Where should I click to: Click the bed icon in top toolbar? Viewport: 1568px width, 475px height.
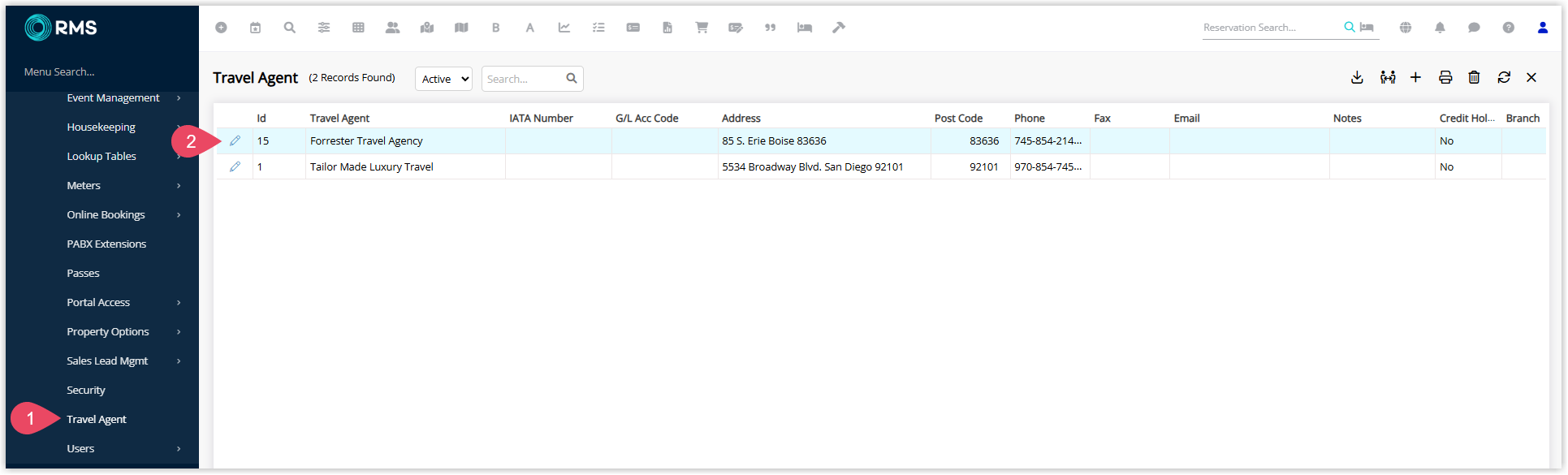[805, 28]
